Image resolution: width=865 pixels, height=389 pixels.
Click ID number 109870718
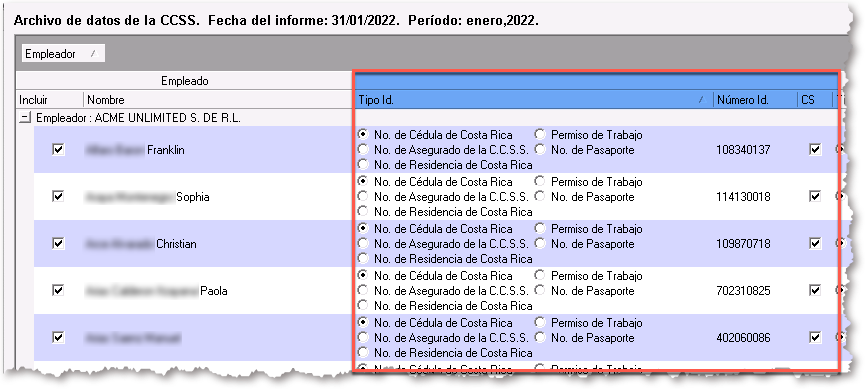(743, 243)
